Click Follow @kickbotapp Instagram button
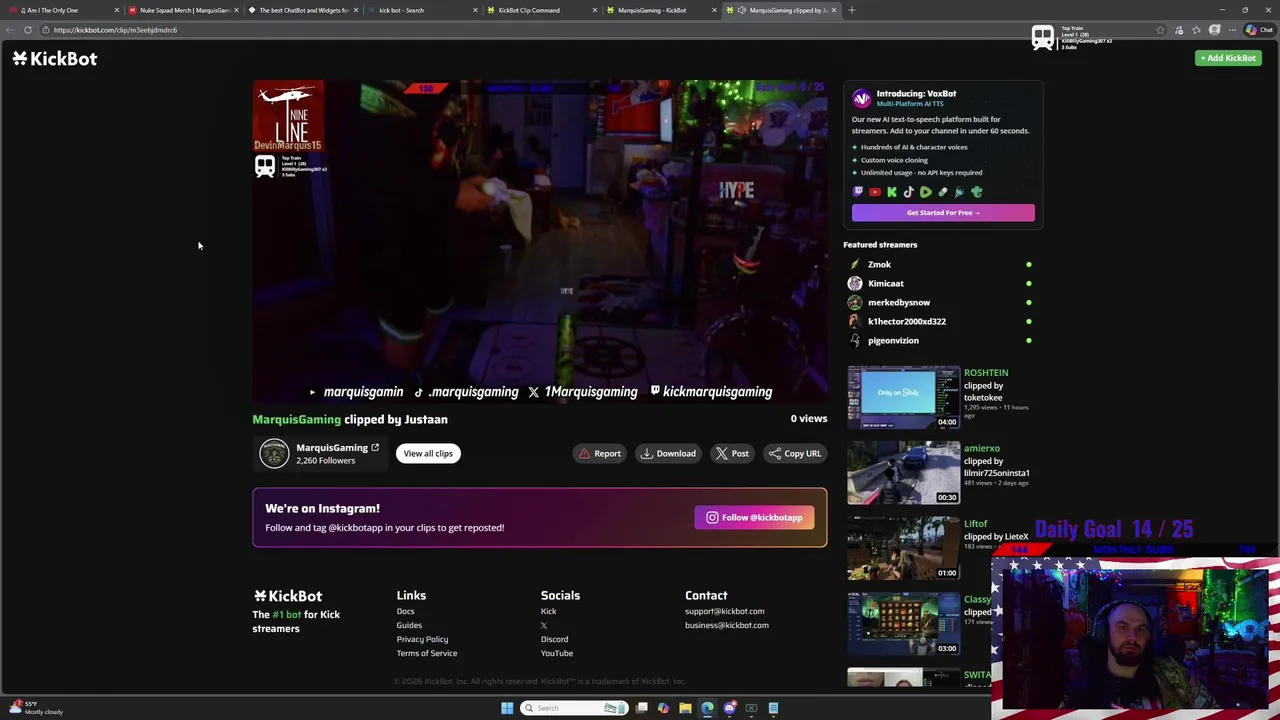This screenshot has height=720, width=1280. click(755, 518)
